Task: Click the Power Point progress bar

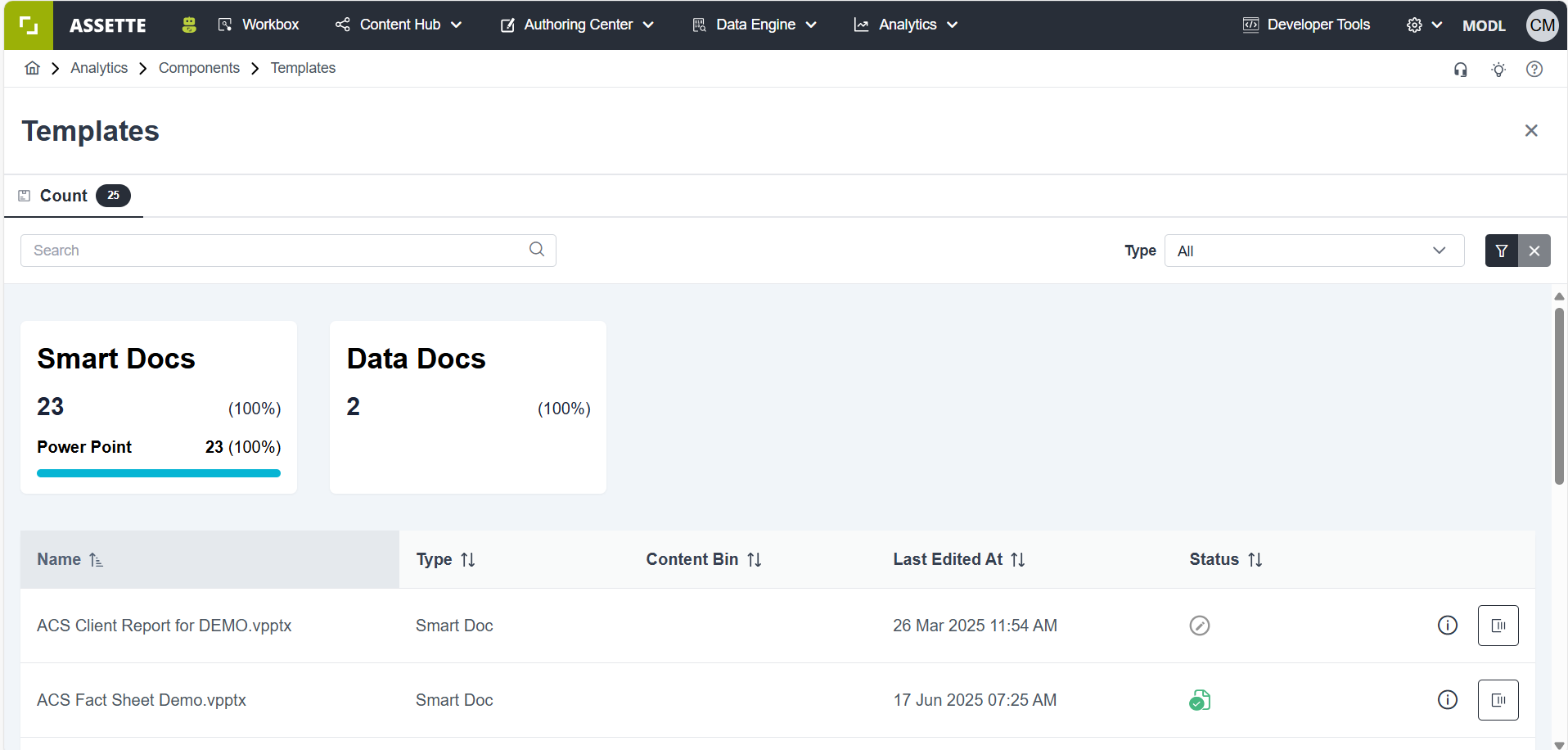Action: 159,473
